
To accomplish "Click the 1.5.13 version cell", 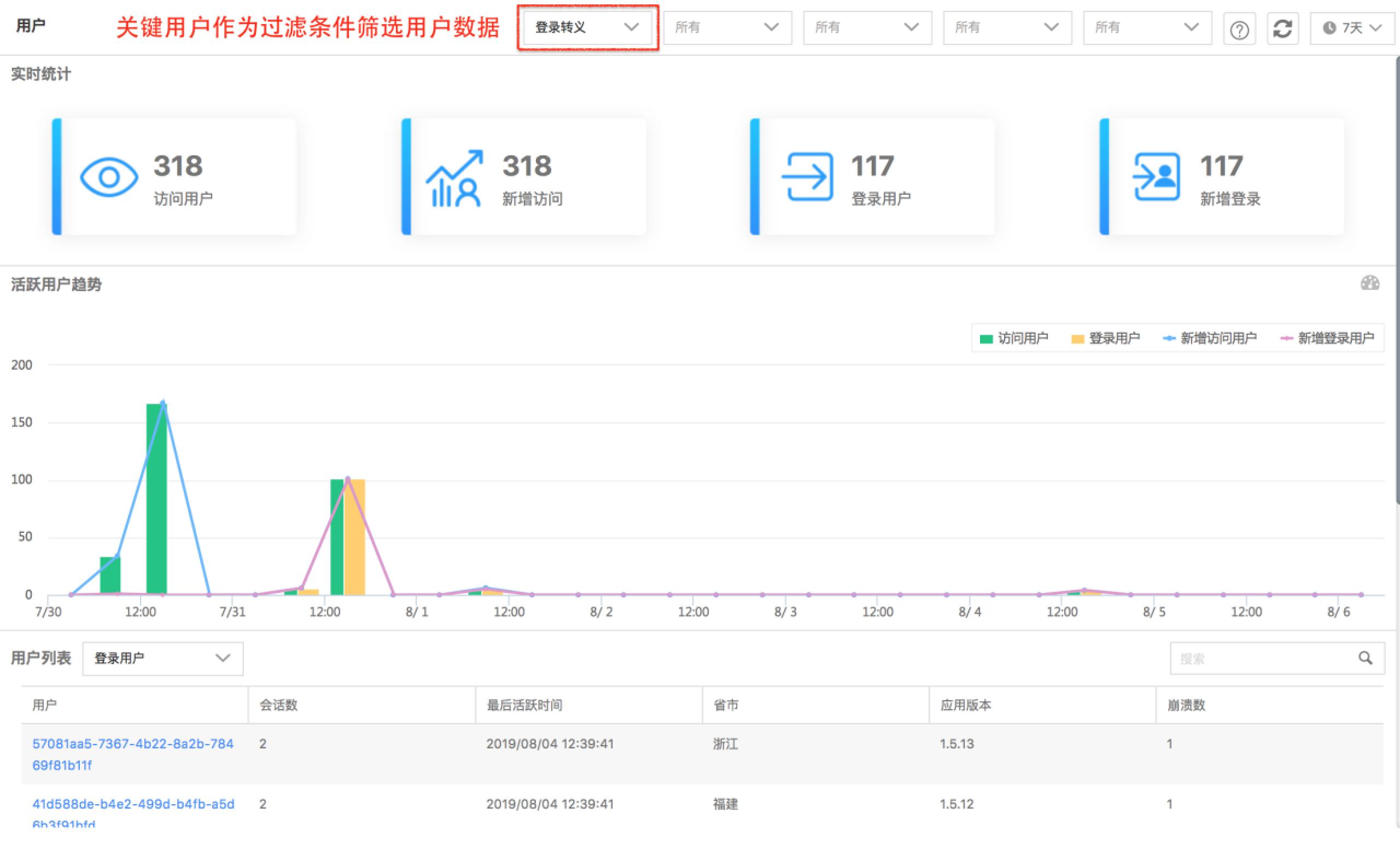I will 956,744.
